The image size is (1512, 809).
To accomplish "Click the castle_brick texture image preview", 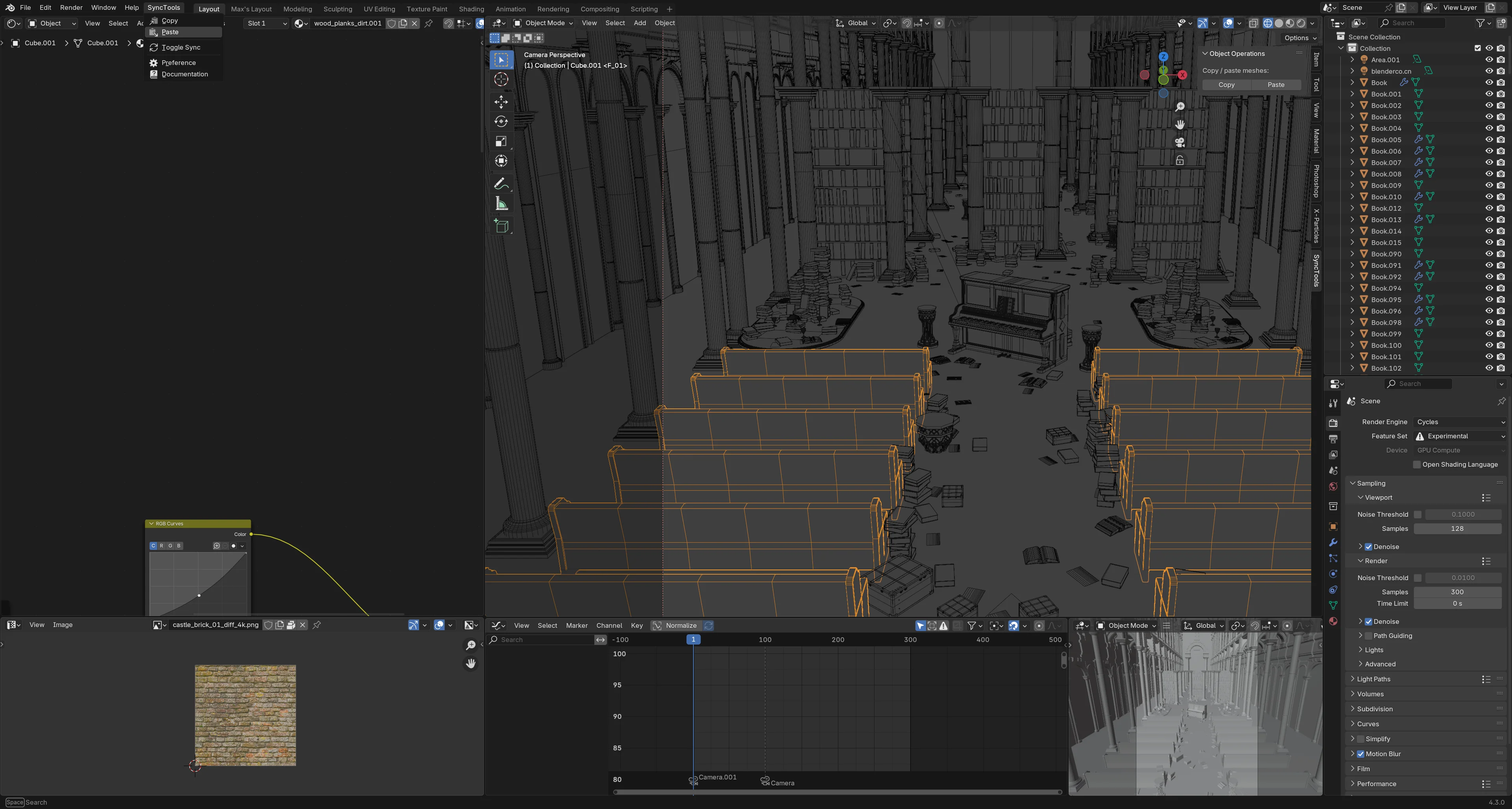I will [245, 716].
